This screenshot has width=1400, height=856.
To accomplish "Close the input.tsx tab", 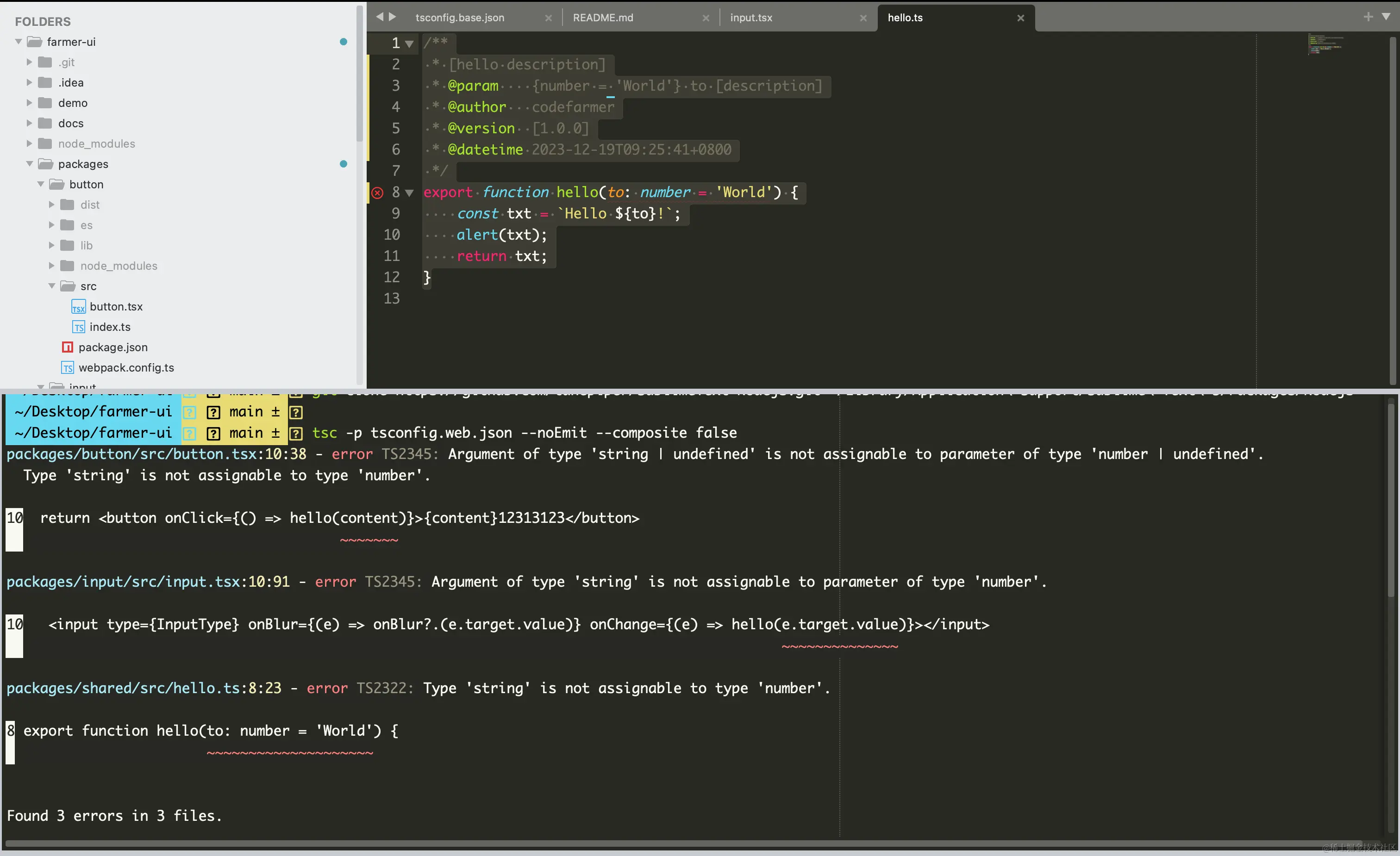I will click(x=863, y=18).
